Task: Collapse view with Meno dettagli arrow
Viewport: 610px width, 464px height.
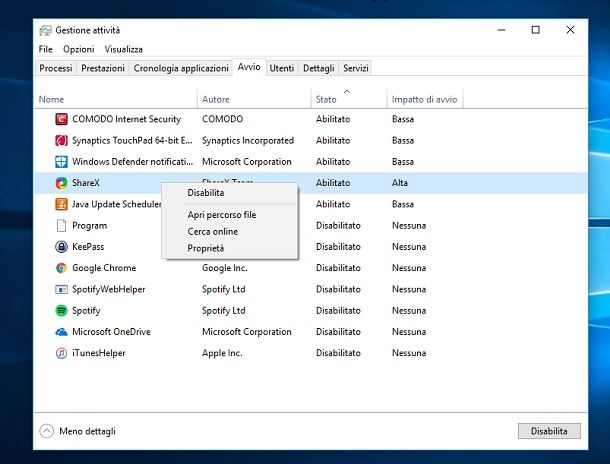Action: (x=46, y=431)
